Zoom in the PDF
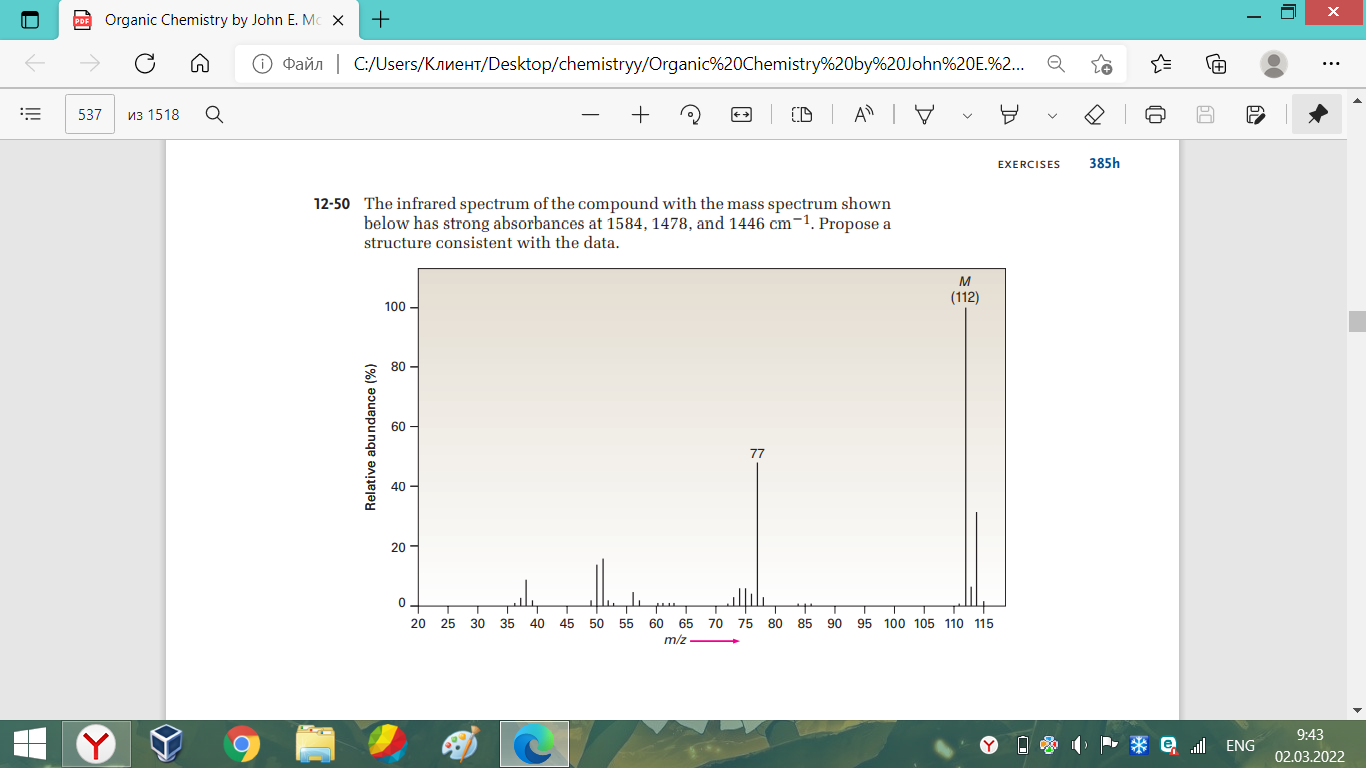The image size is (1366, 768). (641, 114)
